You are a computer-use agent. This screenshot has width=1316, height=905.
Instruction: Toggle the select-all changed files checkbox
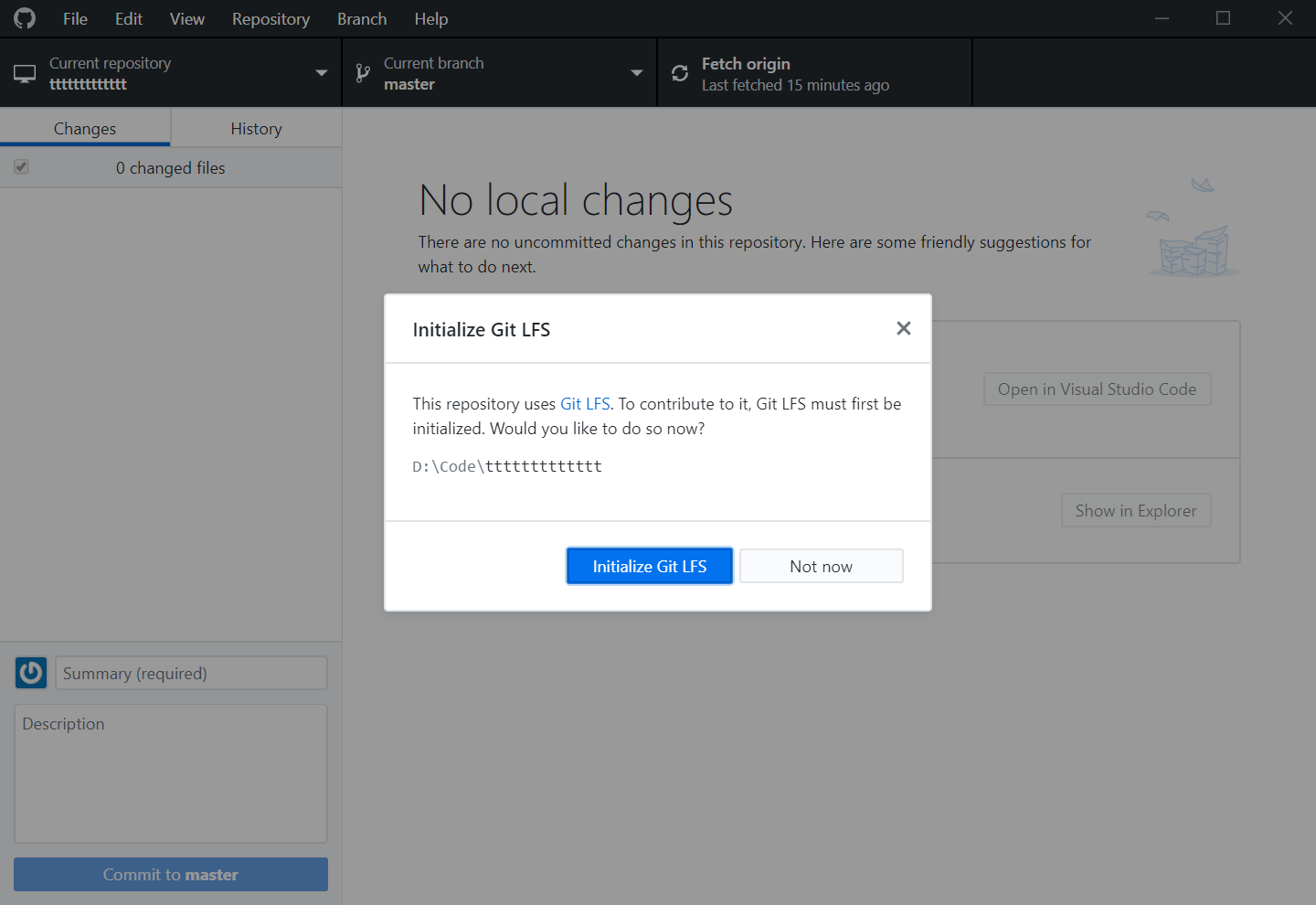(x=21, y=167)
